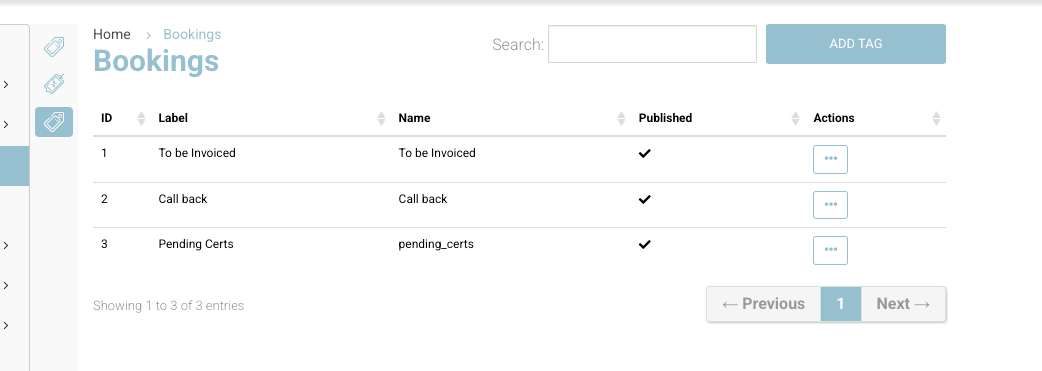Viewport: 1042px width, 371px height.
Task: Click the Actions column header text
Action: pos(834,118)
